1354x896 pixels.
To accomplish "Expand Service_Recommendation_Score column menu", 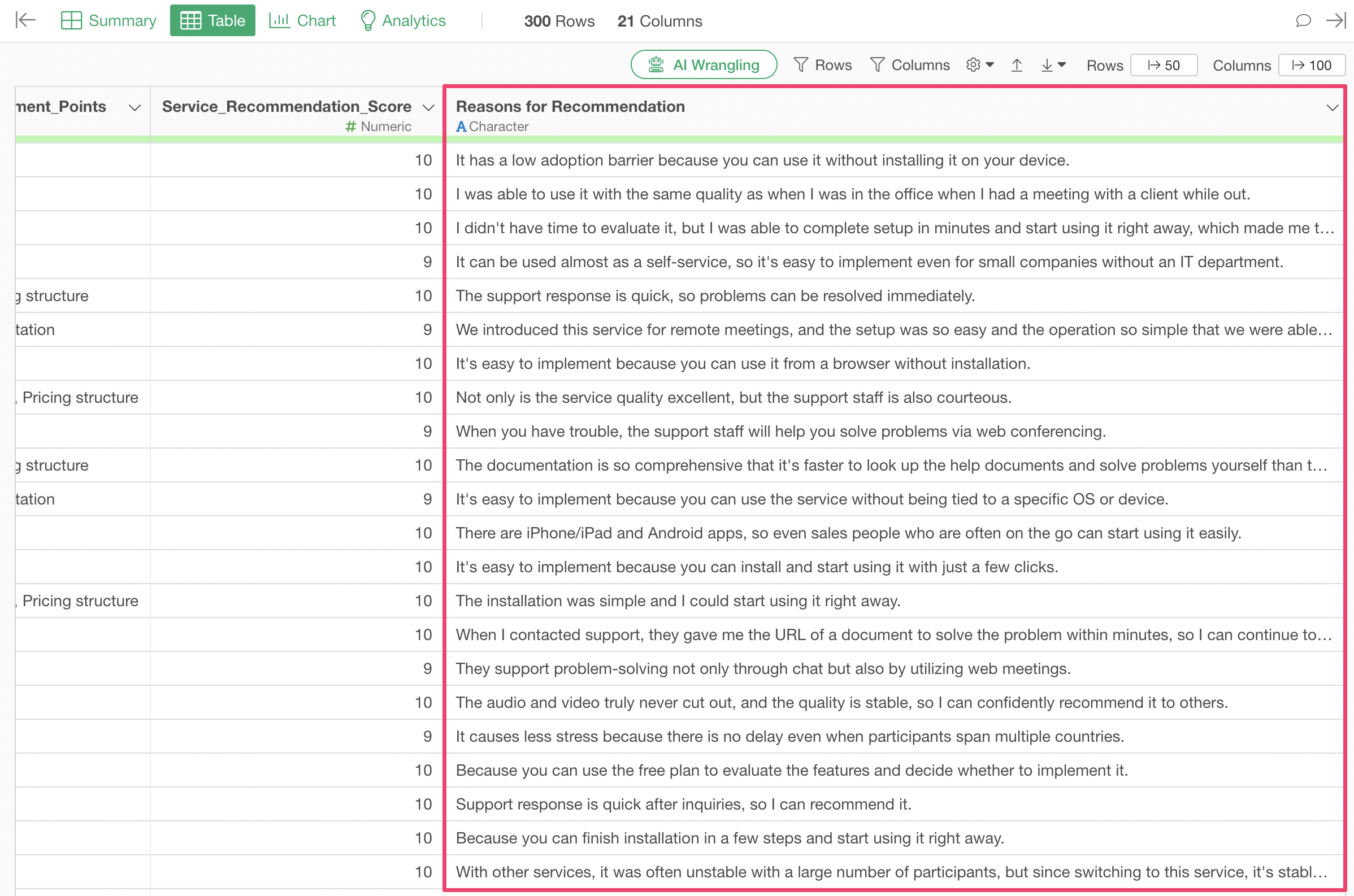I will tap(428, 107).
